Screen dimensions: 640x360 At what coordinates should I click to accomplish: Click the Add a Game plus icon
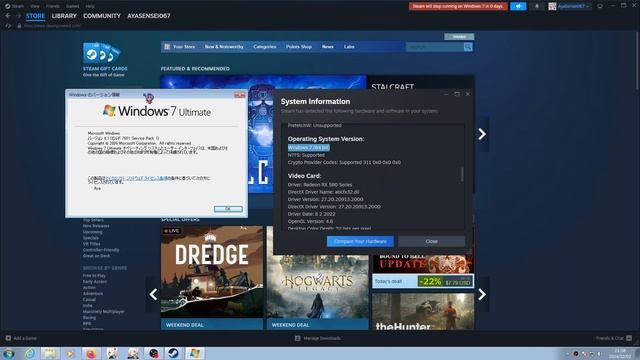(8, 338)
